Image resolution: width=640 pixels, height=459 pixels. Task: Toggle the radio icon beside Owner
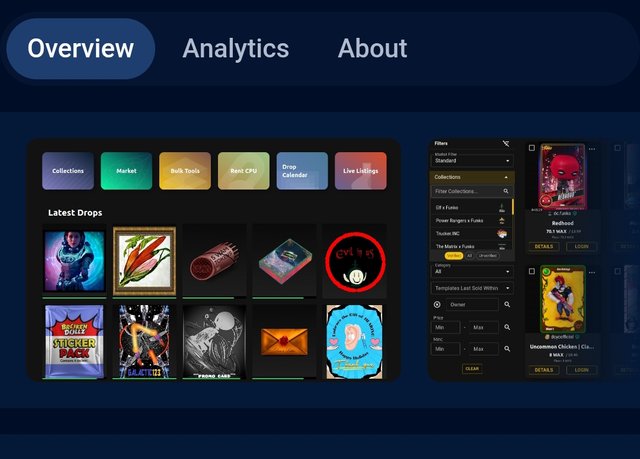coord(437,305)
